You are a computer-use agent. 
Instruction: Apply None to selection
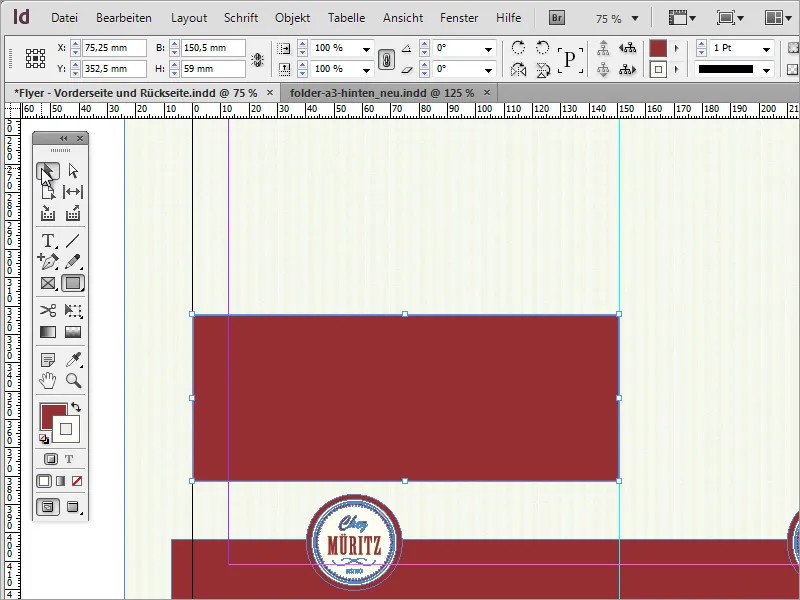click(x=77, y=481)
